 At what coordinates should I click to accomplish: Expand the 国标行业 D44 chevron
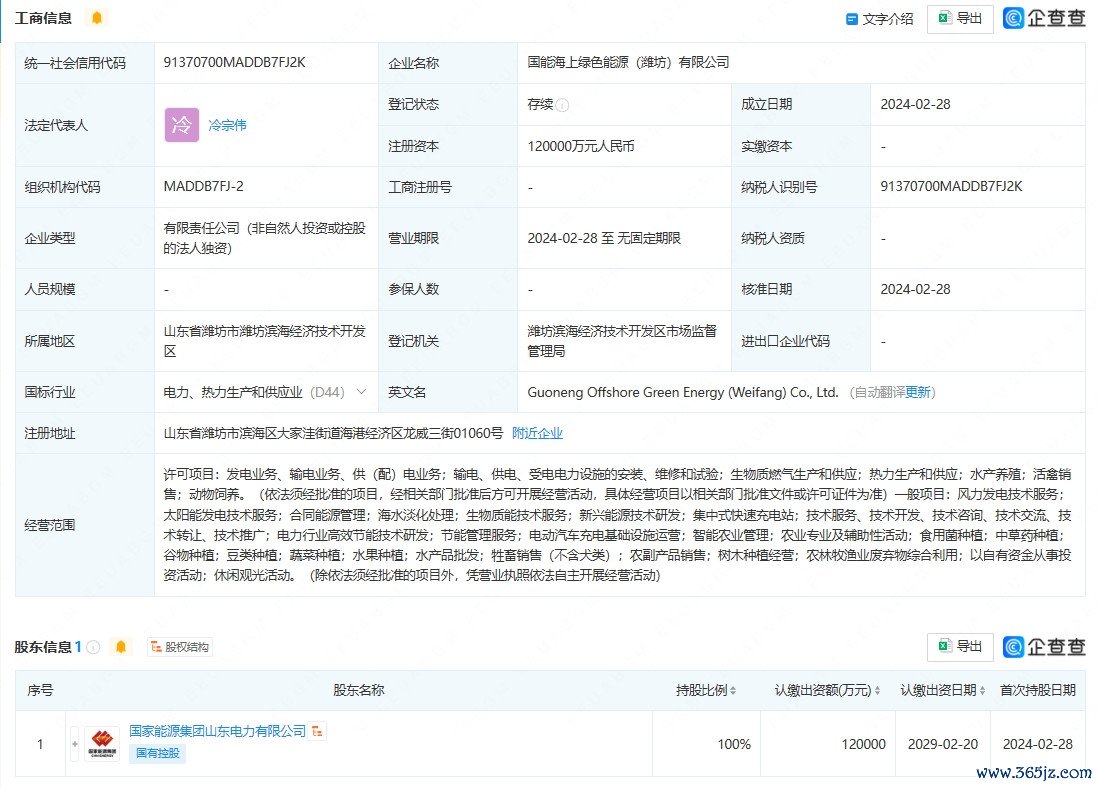pyautogui.click(x=361, y=392)
